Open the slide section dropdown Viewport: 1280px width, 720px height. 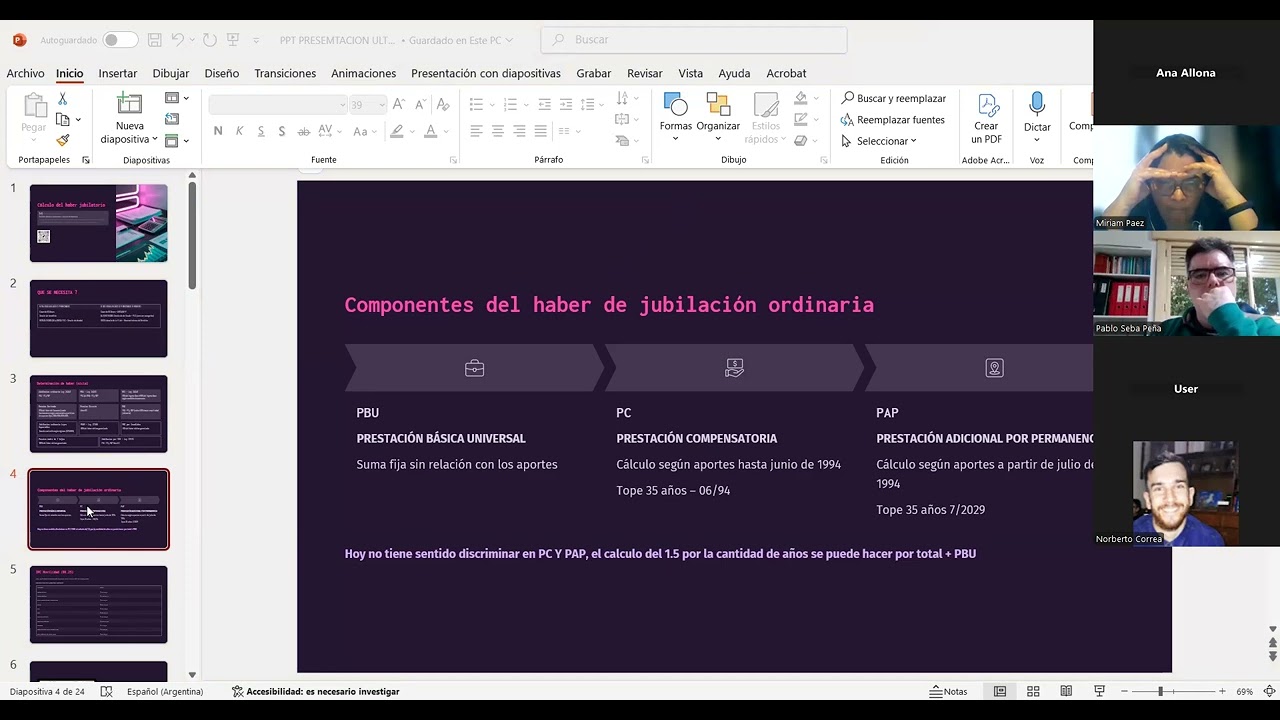point(176,141)
